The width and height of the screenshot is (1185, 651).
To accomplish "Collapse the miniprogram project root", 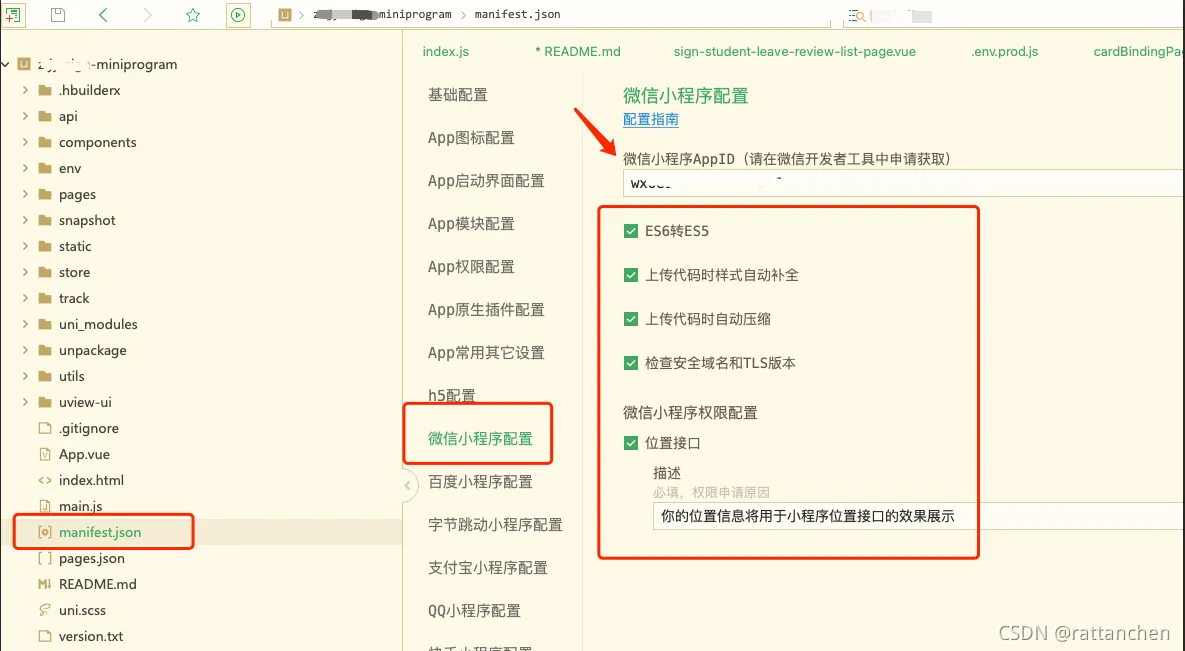I will (x=6, y=64).
